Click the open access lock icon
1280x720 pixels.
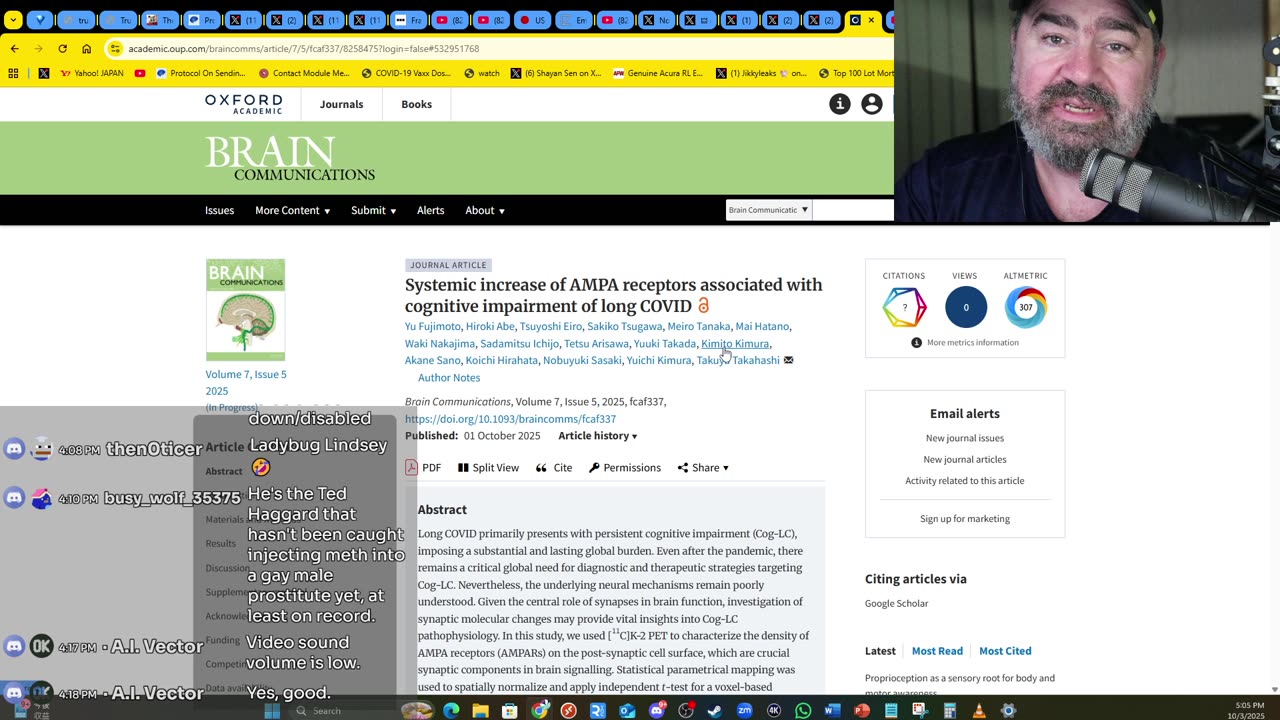click(703, 306)
